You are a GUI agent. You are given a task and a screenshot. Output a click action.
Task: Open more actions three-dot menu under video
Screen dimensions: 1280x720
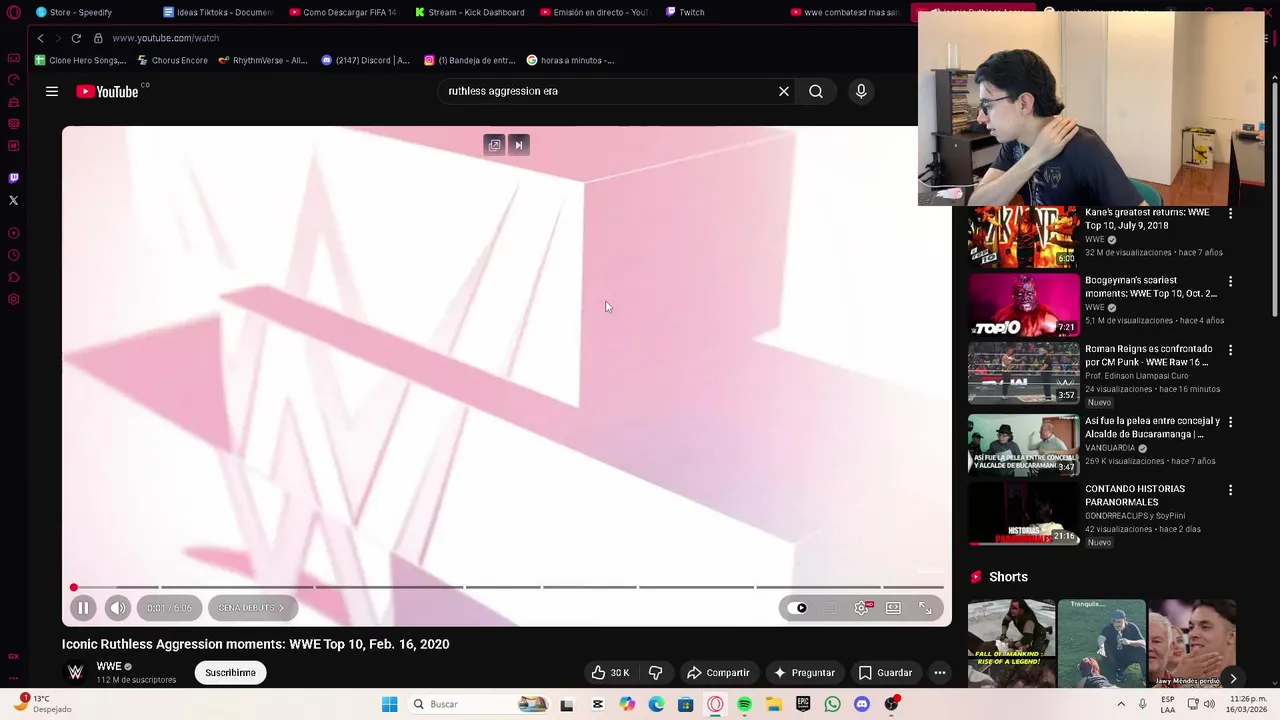tap(940, 673)
